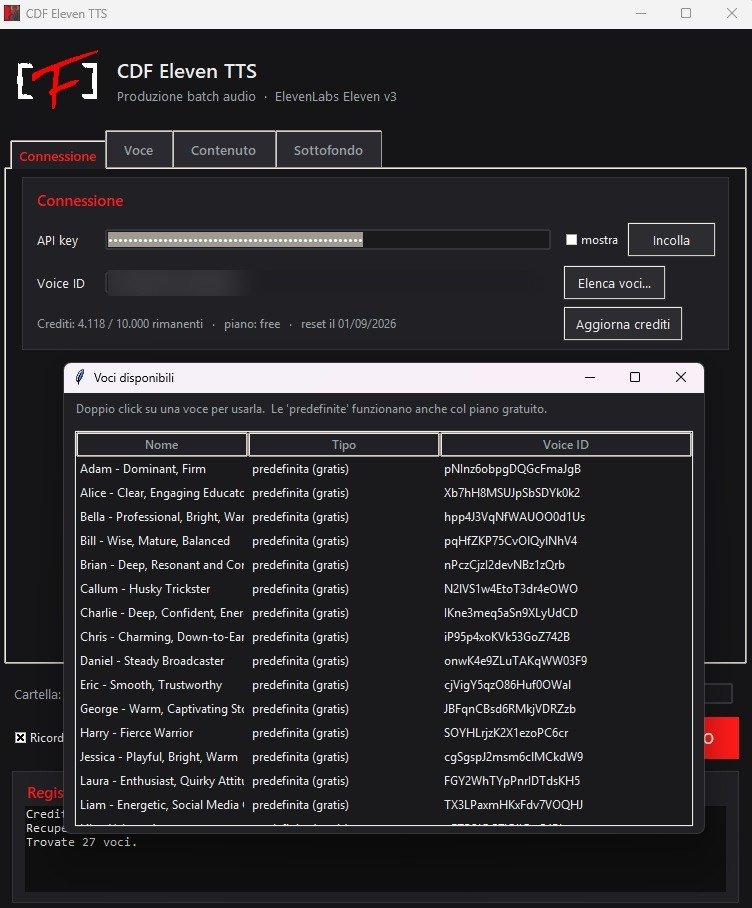The width and height of the screenshot is (752, 908).
Task: Select the Bill - Wise, Mature, Balanced voice
Action: [x=384, y=541]
